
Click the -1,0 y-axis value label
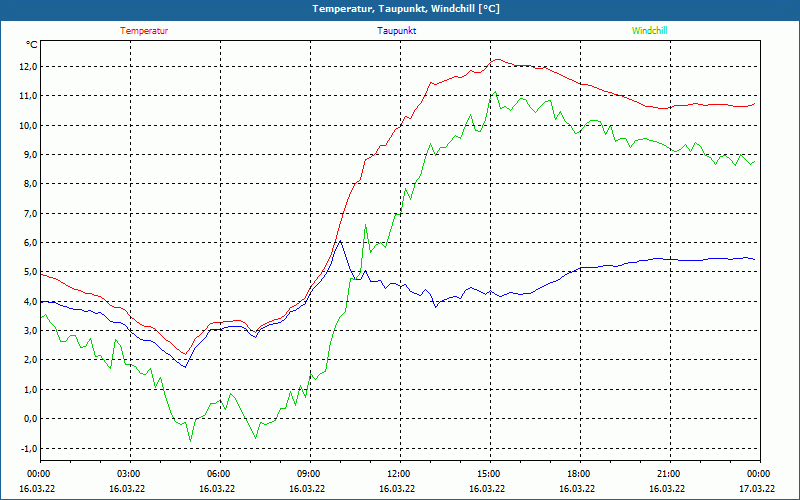pyautogui.click(x=26, y=448)
